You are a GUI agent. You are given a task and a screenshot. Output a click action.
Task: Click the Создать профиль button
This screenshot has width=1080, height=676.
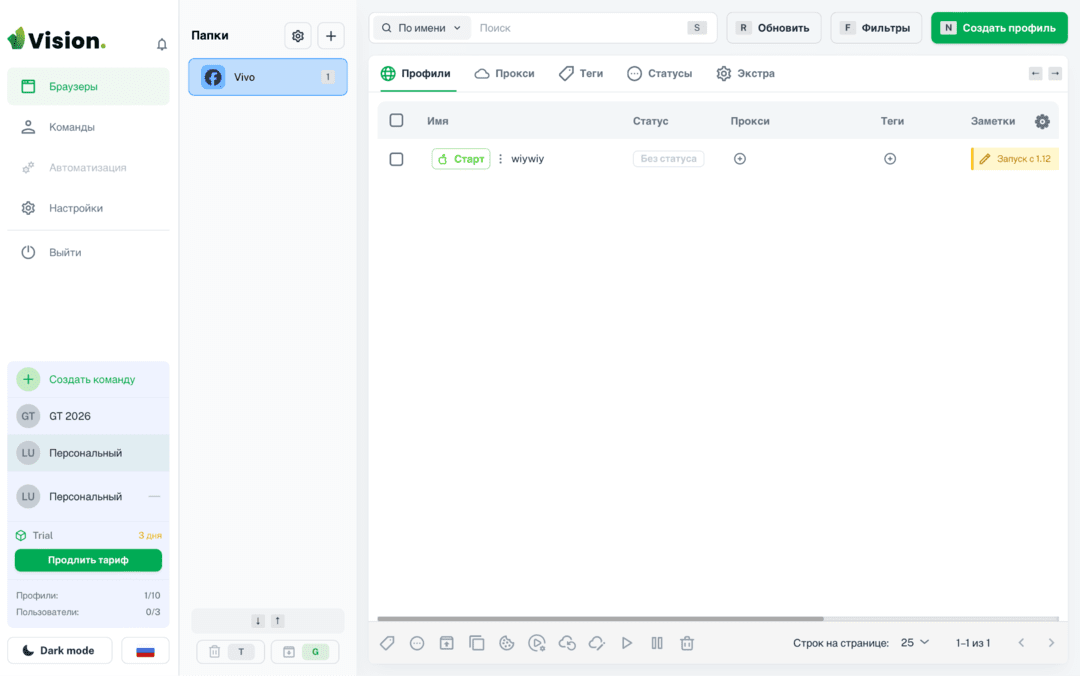[999, 28]
